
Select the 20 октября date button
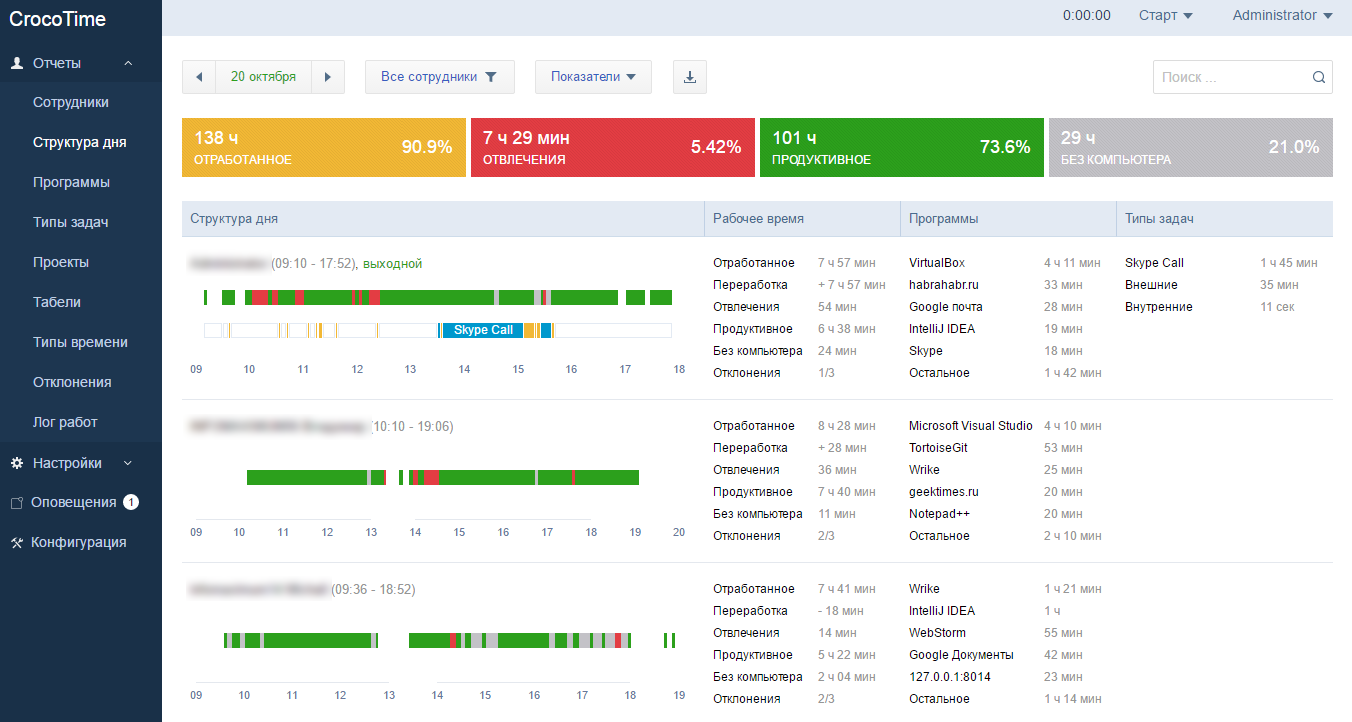[x=263, y=77]
